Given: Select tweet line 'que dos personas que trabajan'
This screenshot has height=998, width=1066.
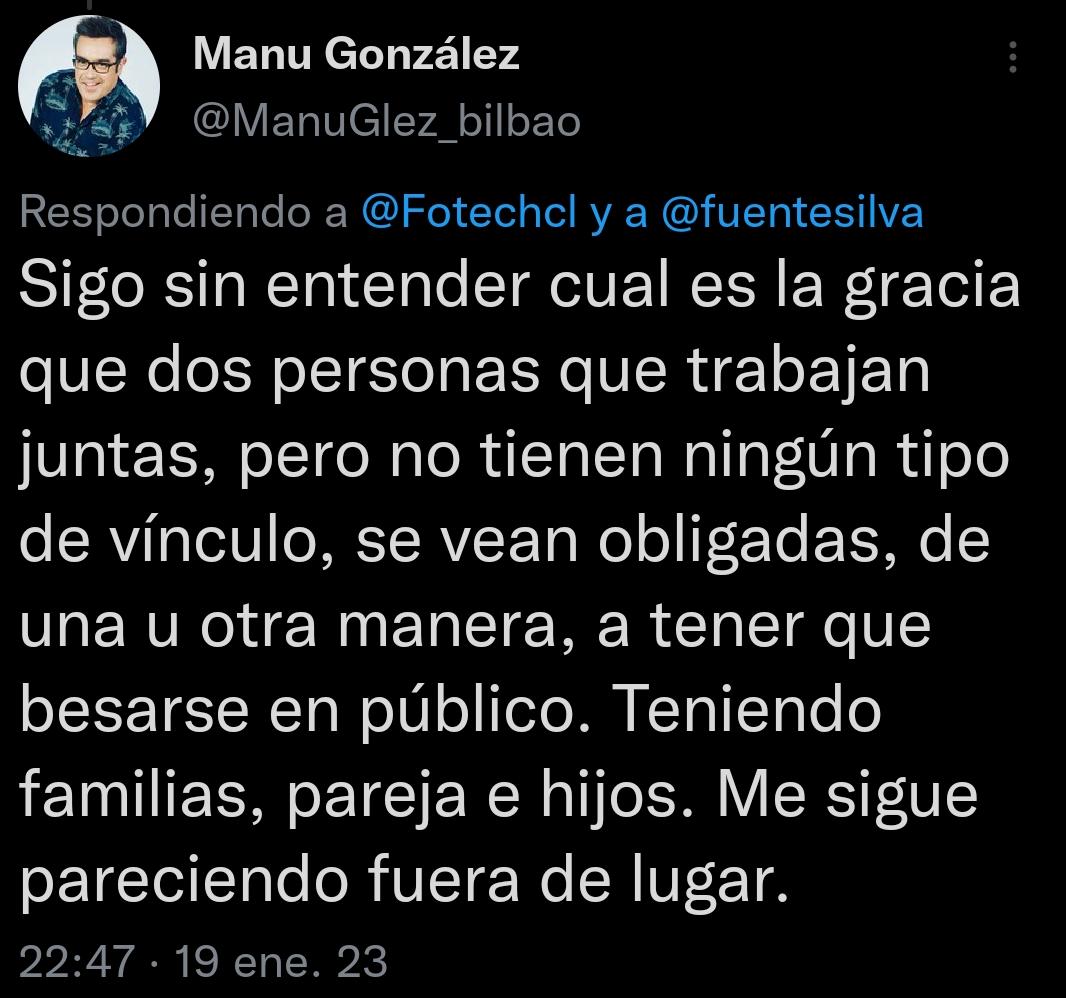Looking at the screenshot, I should 475,374.
